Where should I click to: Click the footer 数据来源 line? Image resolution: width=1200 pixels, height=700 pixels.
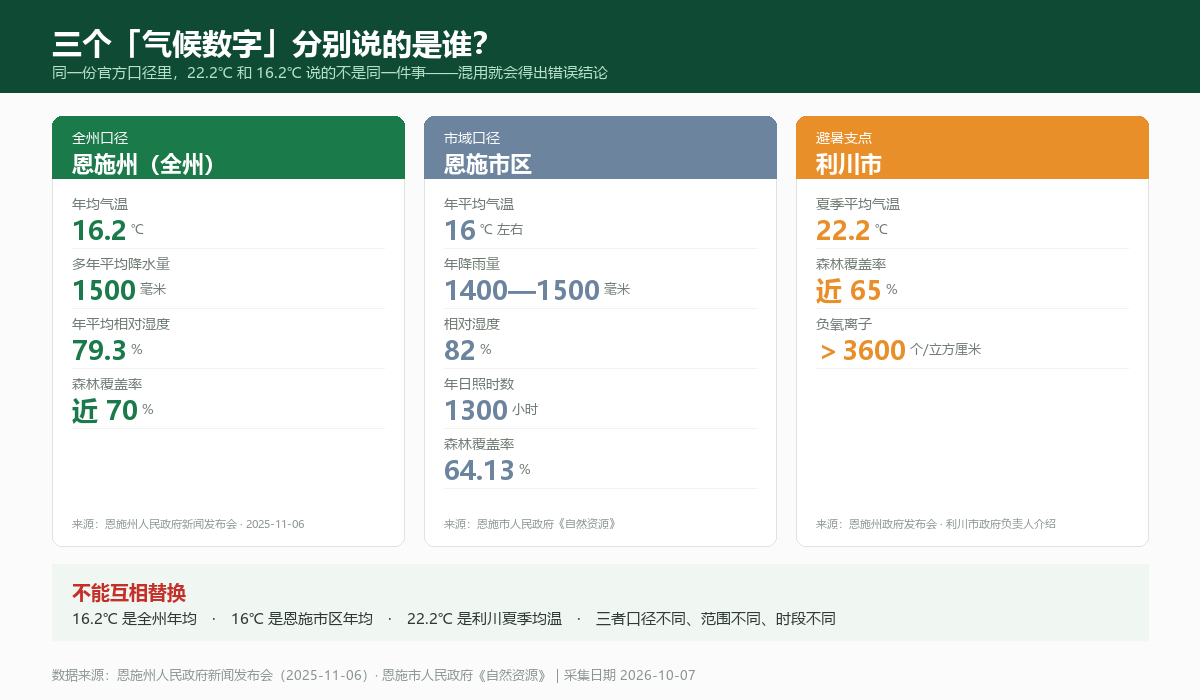click(x=373, y=675)
